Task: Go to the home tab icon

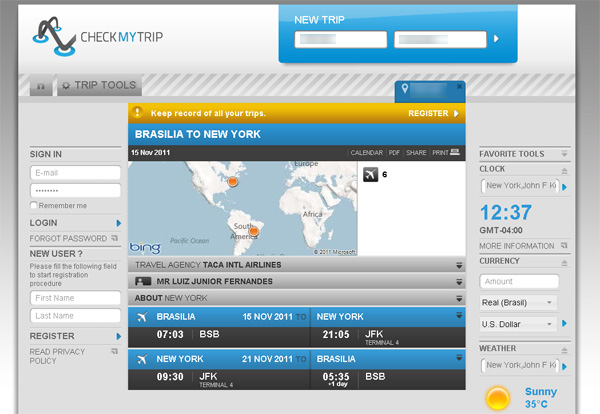Action: click(x=41, y=86)
